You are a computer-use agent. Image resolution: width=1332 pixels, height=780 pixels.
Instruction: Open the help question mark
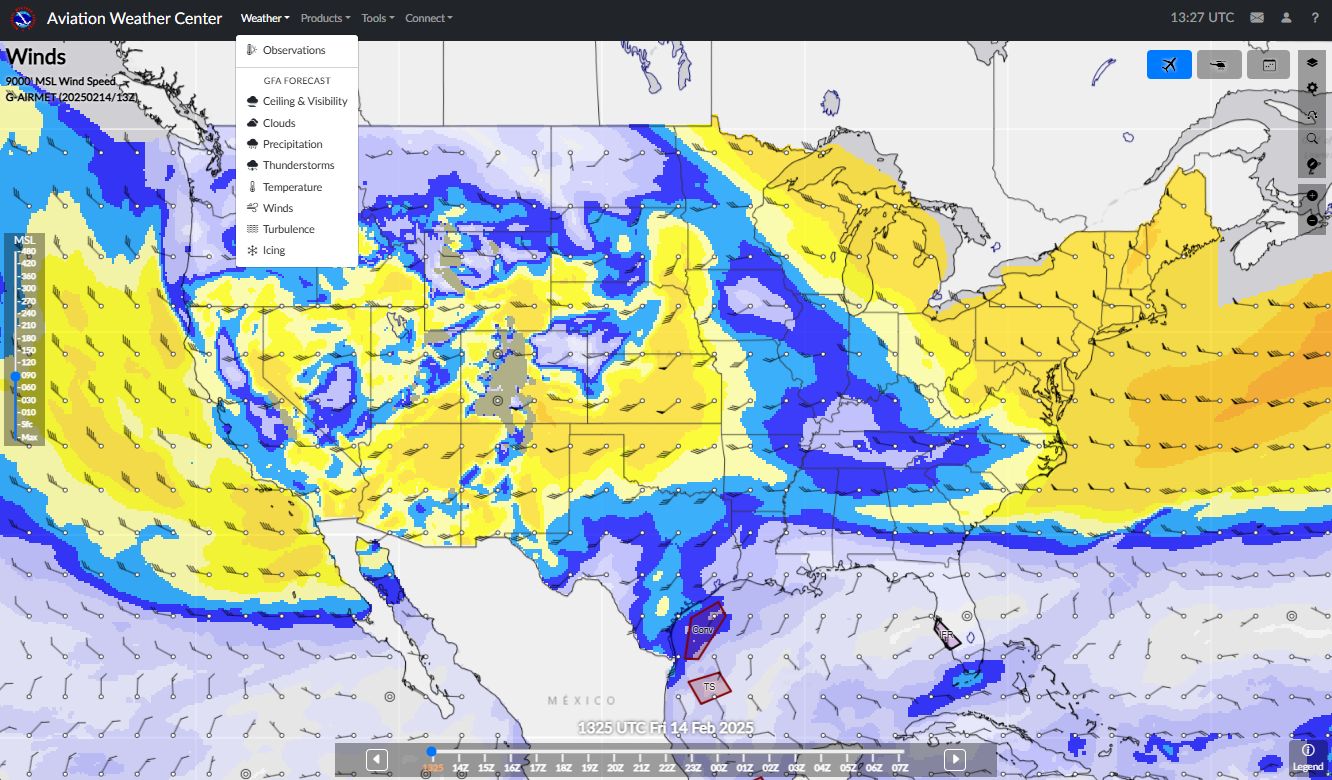click(1315, 18)
